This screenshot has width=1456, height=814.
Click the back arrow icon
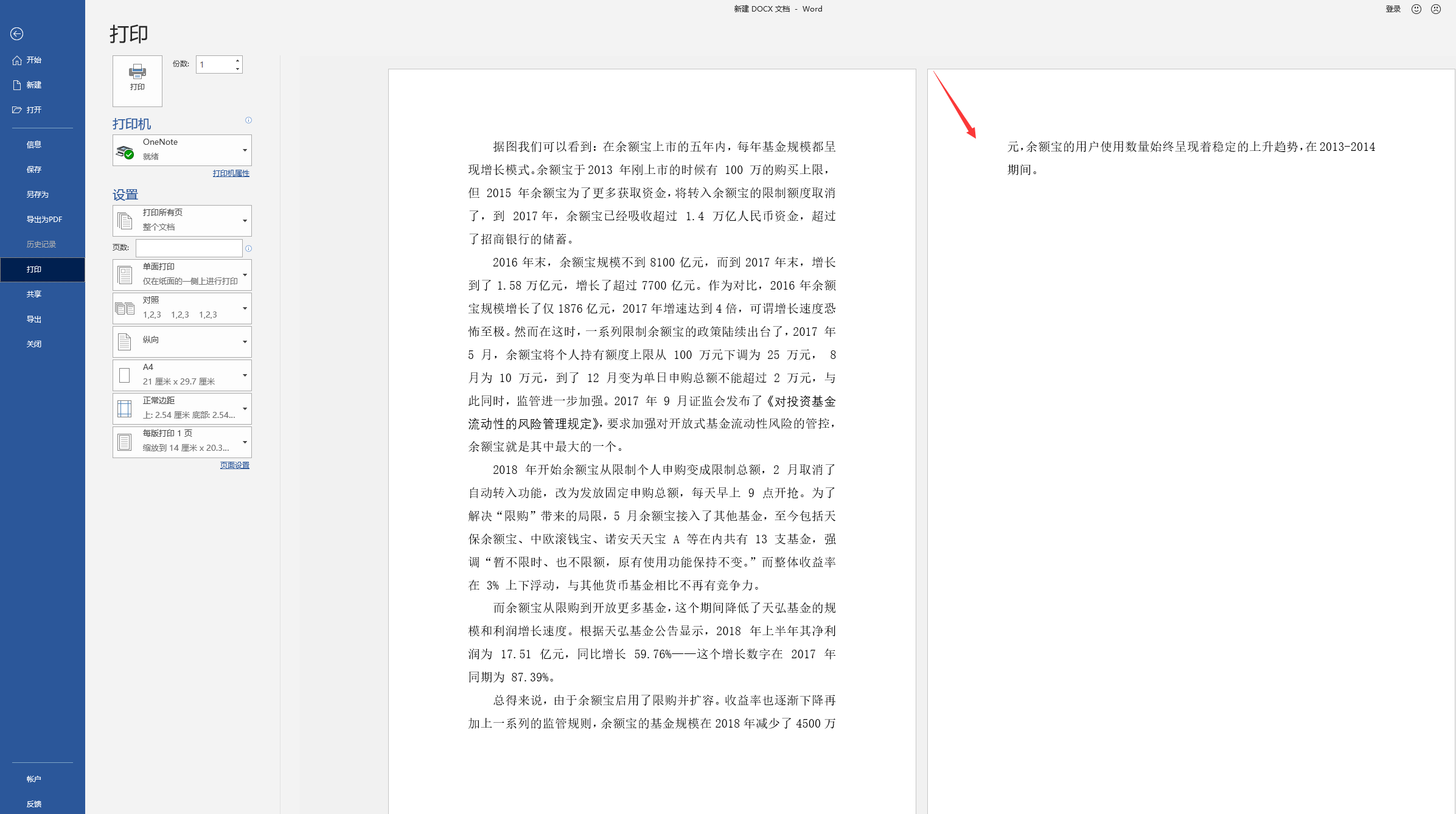pyautogui.click(x=17, y=34)
